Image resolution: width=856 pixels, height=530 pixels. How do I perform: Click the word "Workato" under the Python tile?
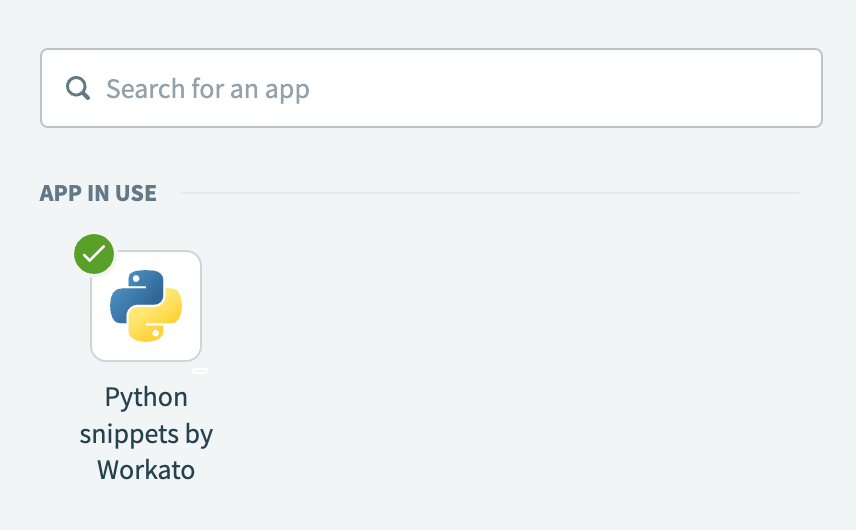pyautogui.click(x=146, y=469)
